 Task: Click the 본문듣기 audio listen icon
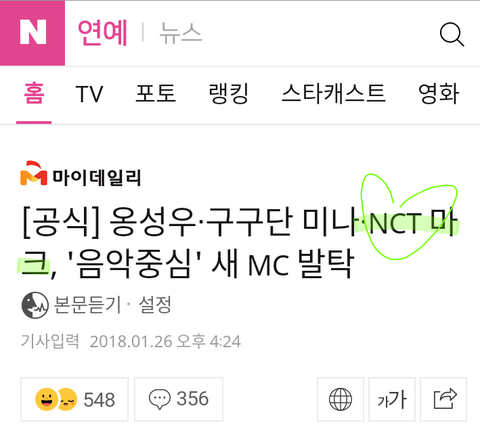coord(35,305)
